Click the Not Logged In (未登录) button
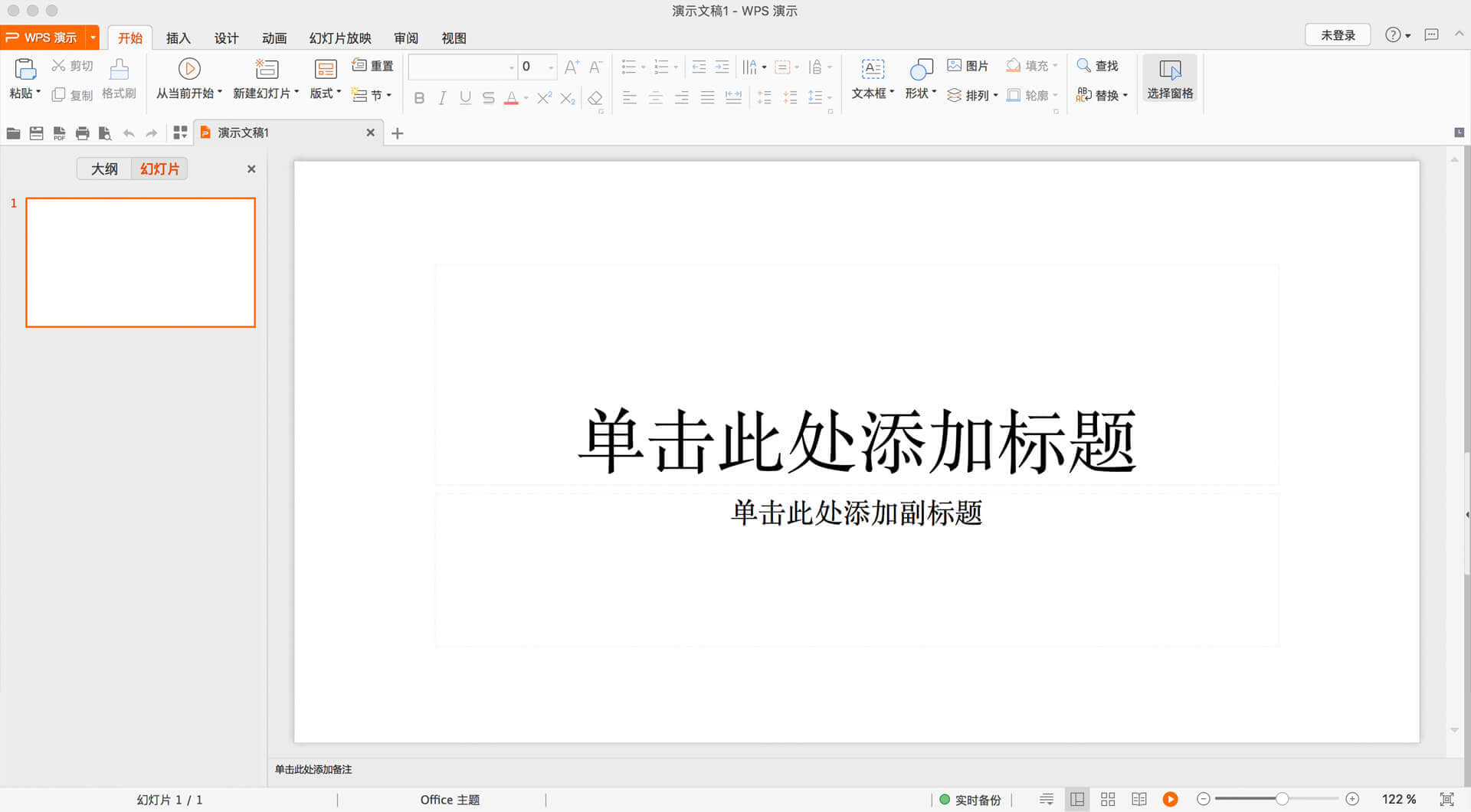Image resolution: width=1471 pixels, height=812 pixels. (x=1338, y=35)
